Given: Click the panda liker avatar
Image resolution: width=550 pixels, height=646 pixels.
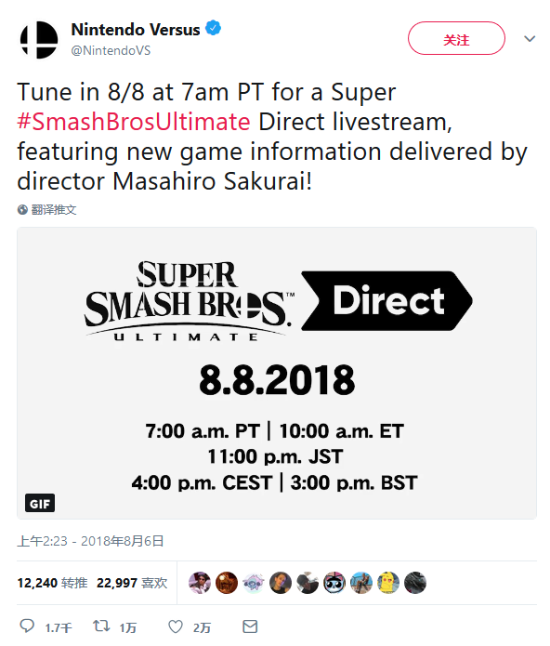Looking at the screenshot, I should [334, 583].
